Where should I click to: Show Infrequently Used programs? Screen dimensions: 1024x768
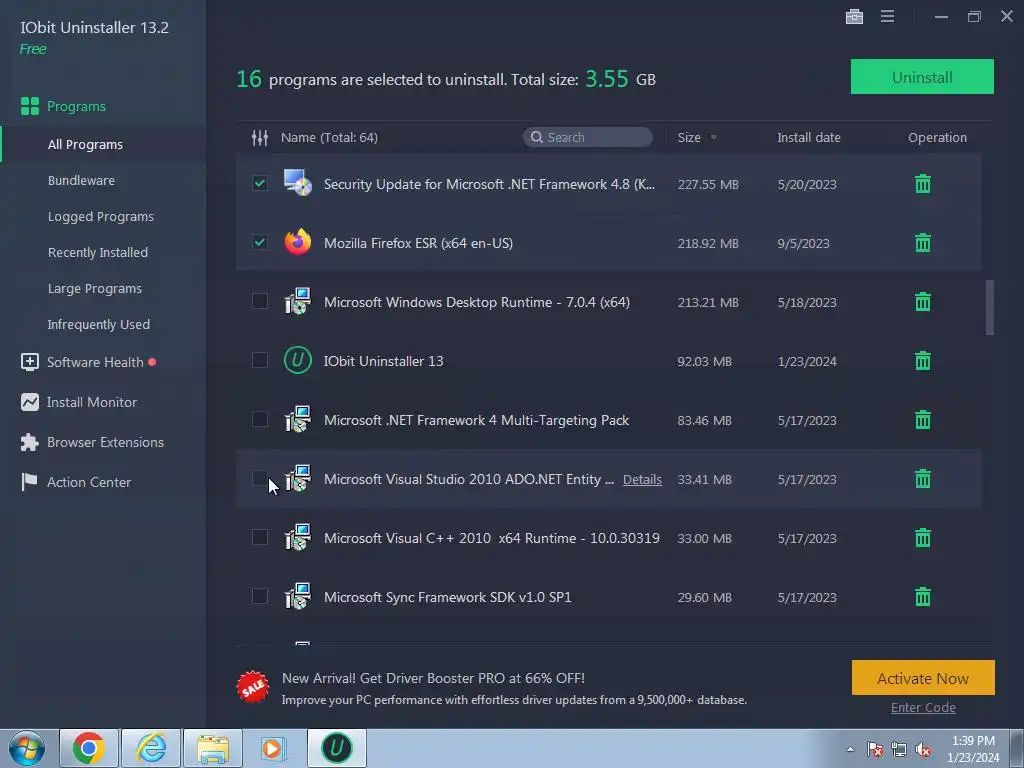click(98, 324)
